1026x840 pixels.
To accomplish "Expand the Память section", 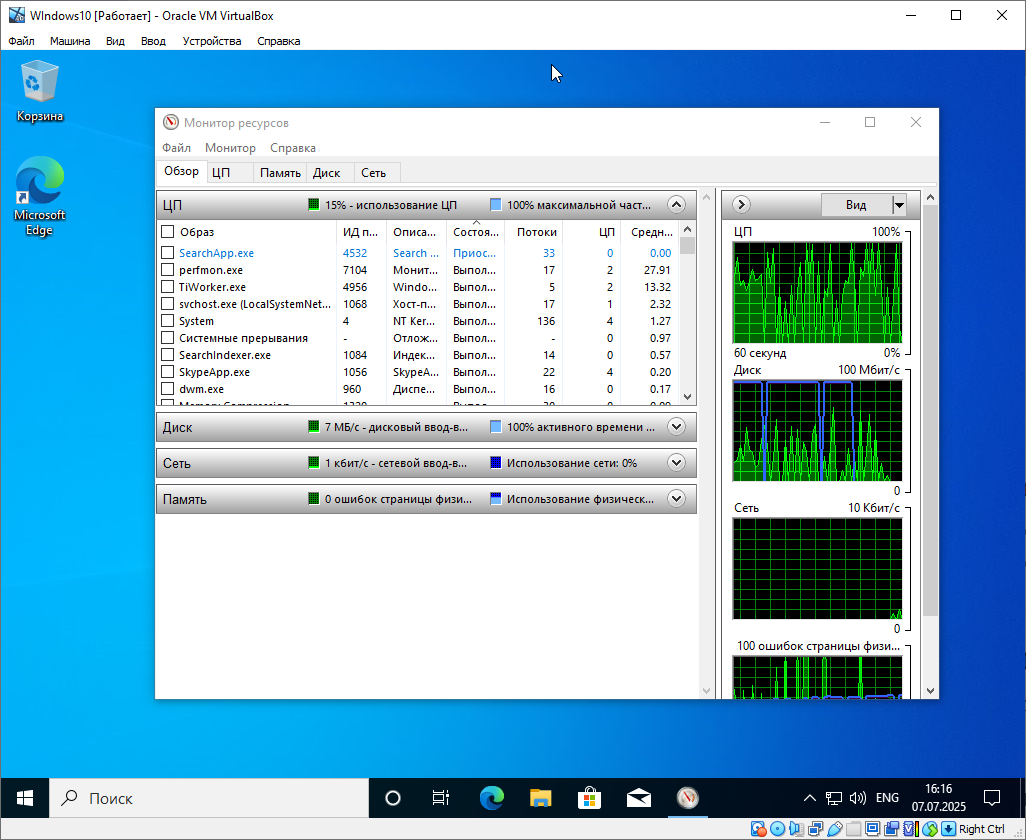I will coord(676,499).
